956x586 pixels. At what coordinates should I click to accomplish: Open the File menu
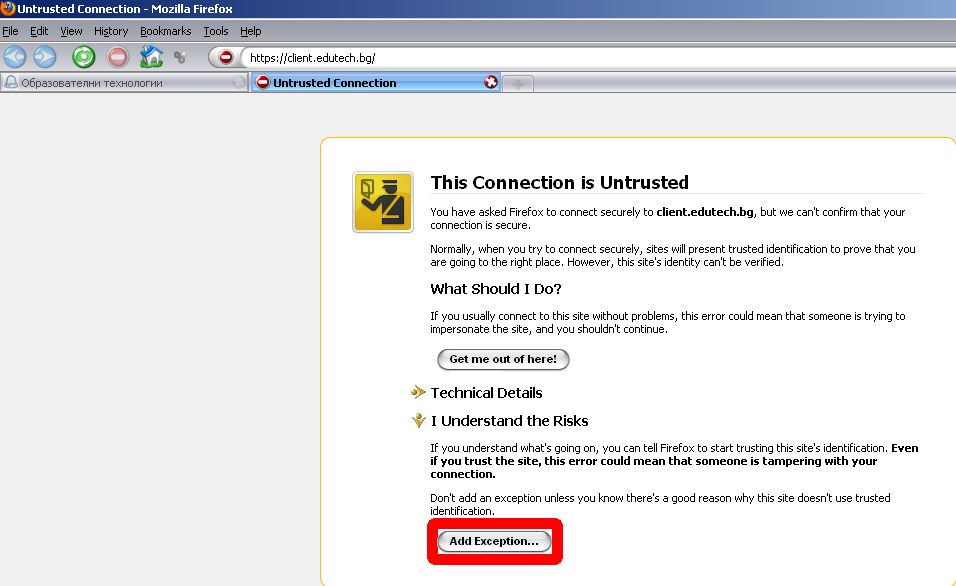[x=10, y=31]
